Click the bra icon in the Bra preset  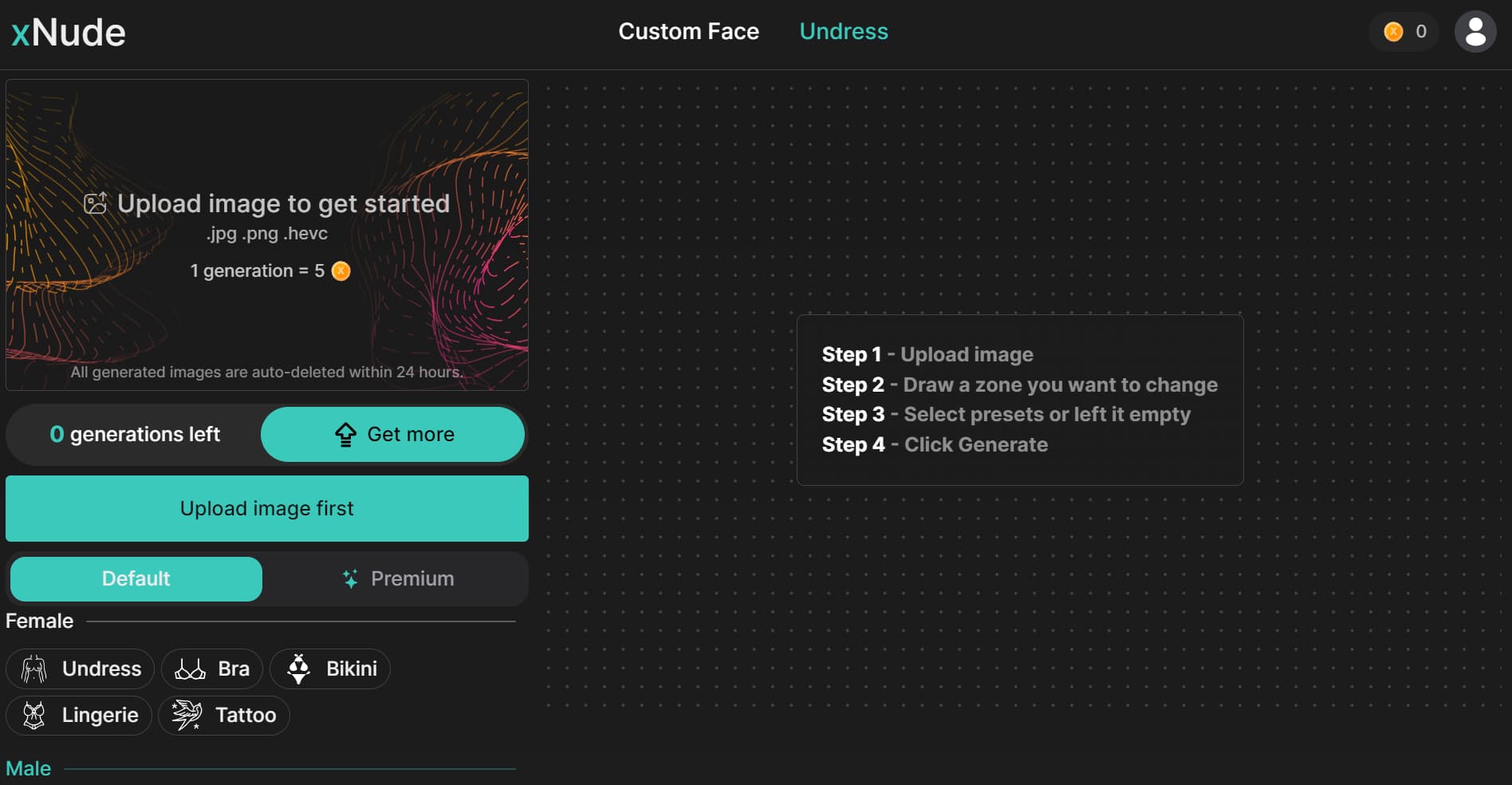190,669
